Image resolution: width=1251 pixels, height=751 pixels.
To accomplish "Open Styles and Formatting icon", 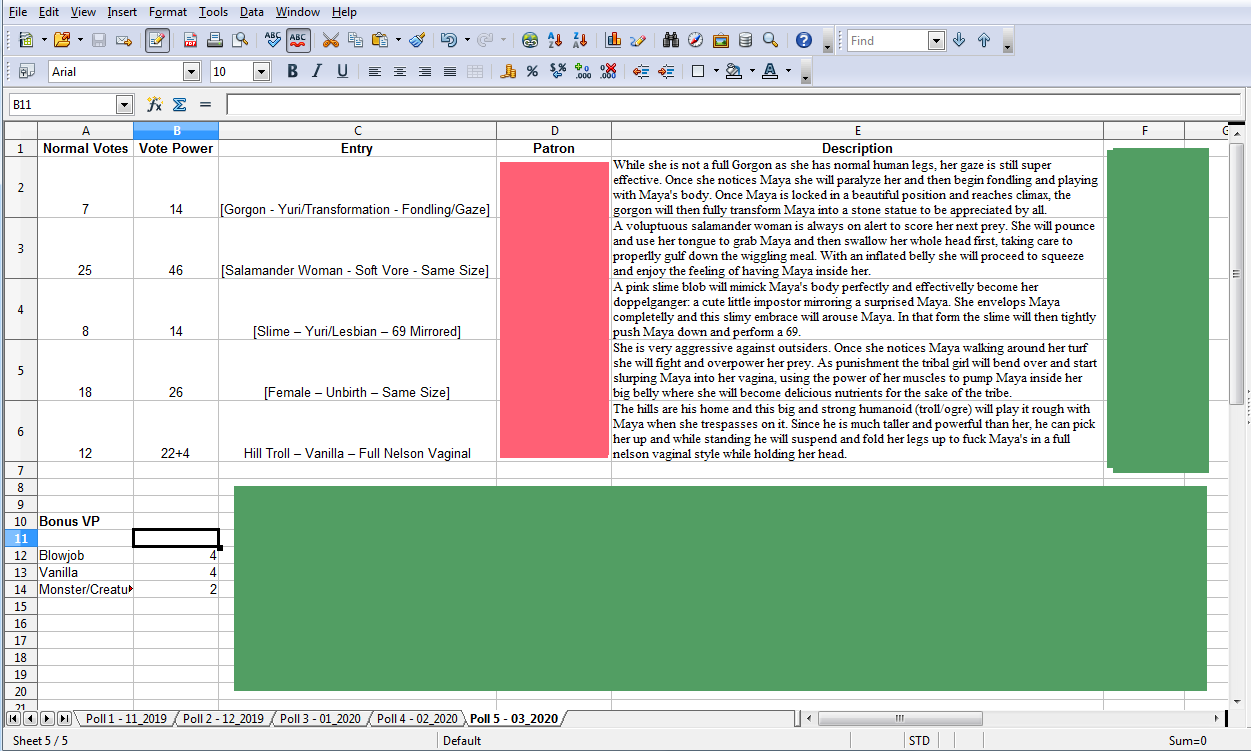I will click(x=27, y=71).
